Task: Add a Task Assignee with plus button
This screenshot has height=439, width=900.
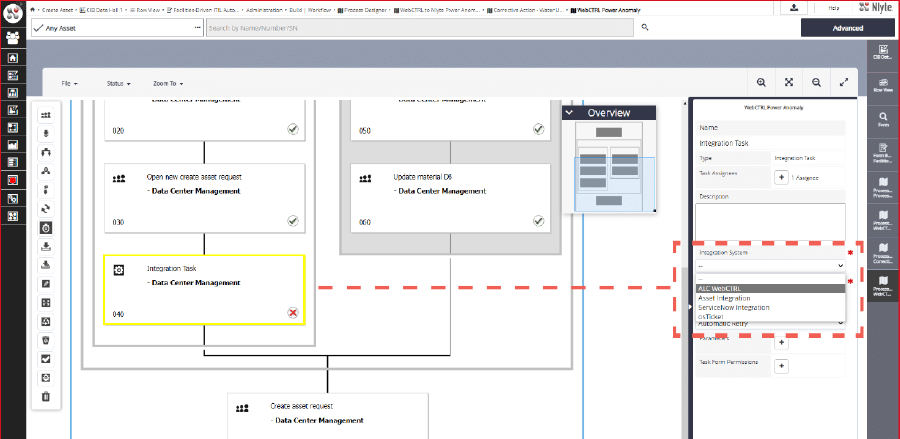Action: (781, 178)
